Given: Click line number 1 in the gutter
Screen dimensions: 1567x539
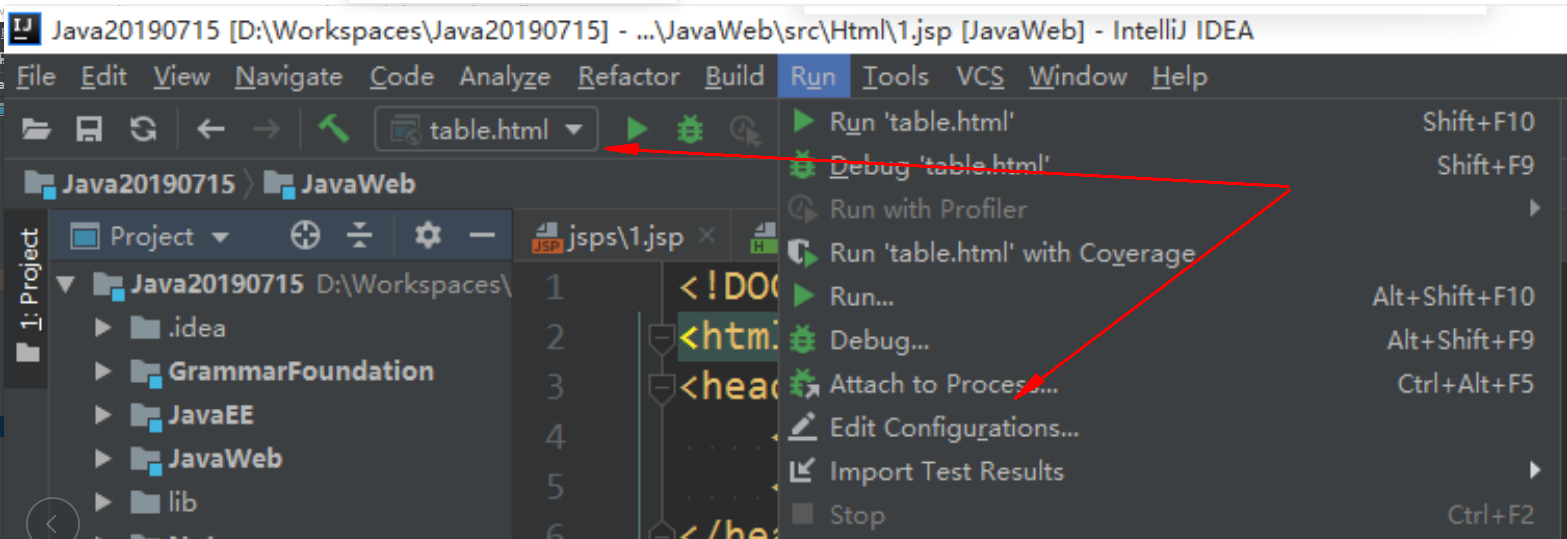Looking at the screenshot, I should click(x=553, y=289).
